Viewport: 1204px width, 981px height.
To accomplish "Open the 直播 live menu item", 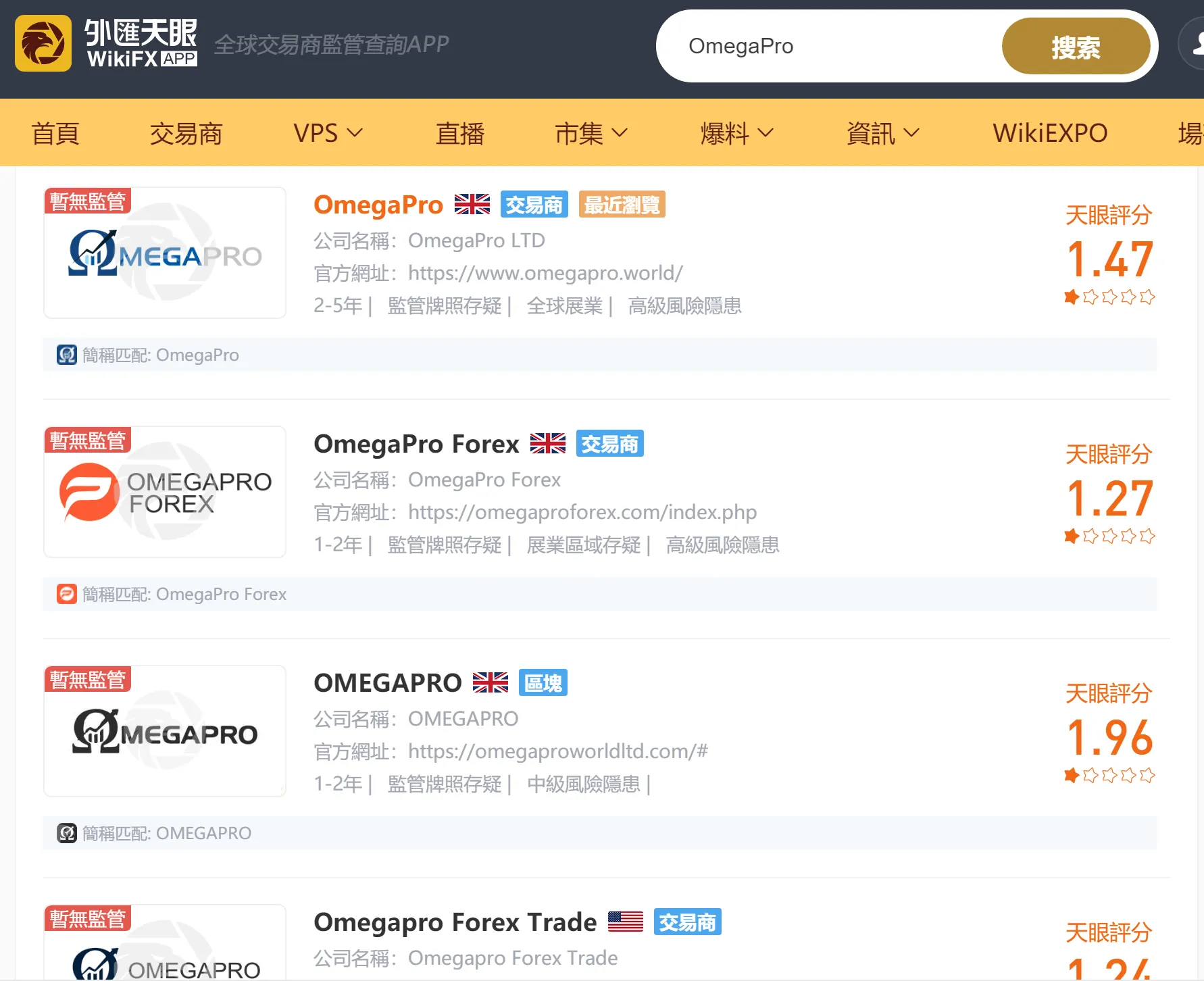I will (460, 133).
